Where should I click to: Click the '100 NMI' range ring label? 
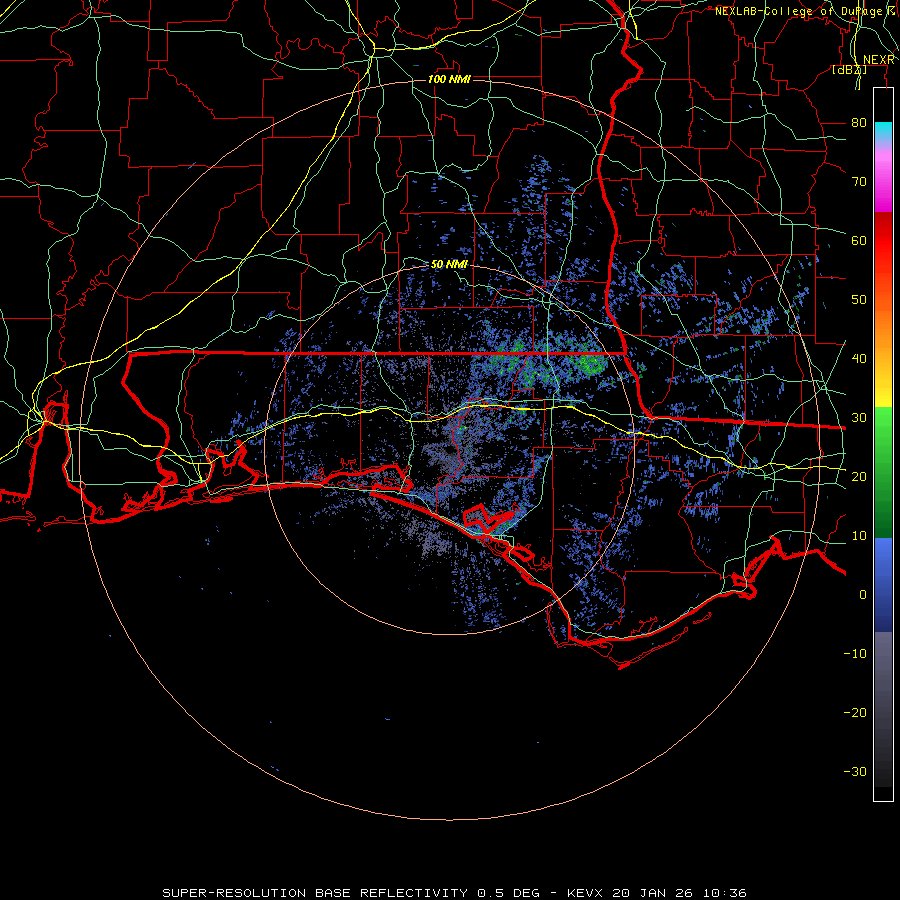449,79
